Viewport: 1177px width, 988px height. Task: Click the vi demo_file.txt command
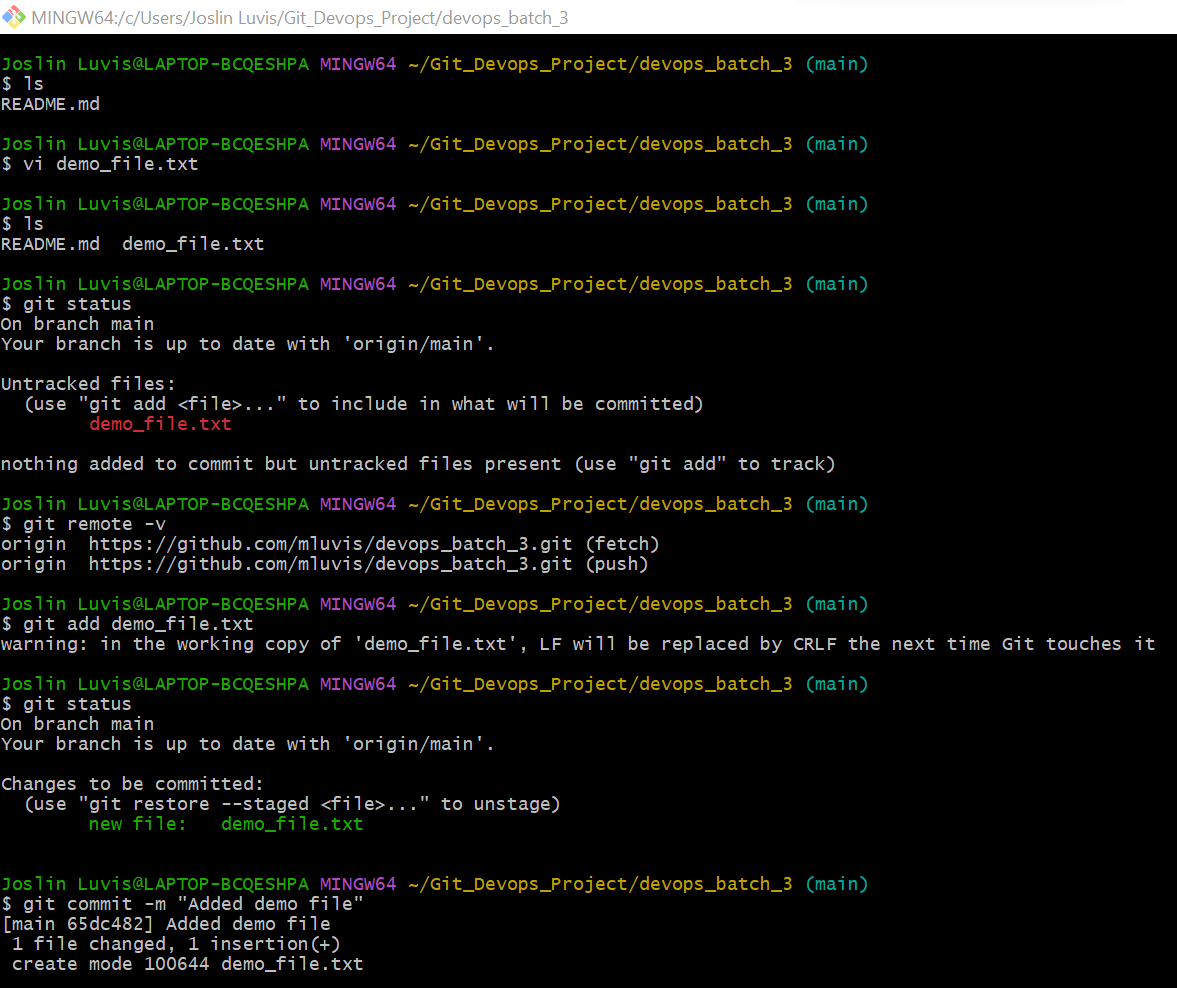[101, 164]
